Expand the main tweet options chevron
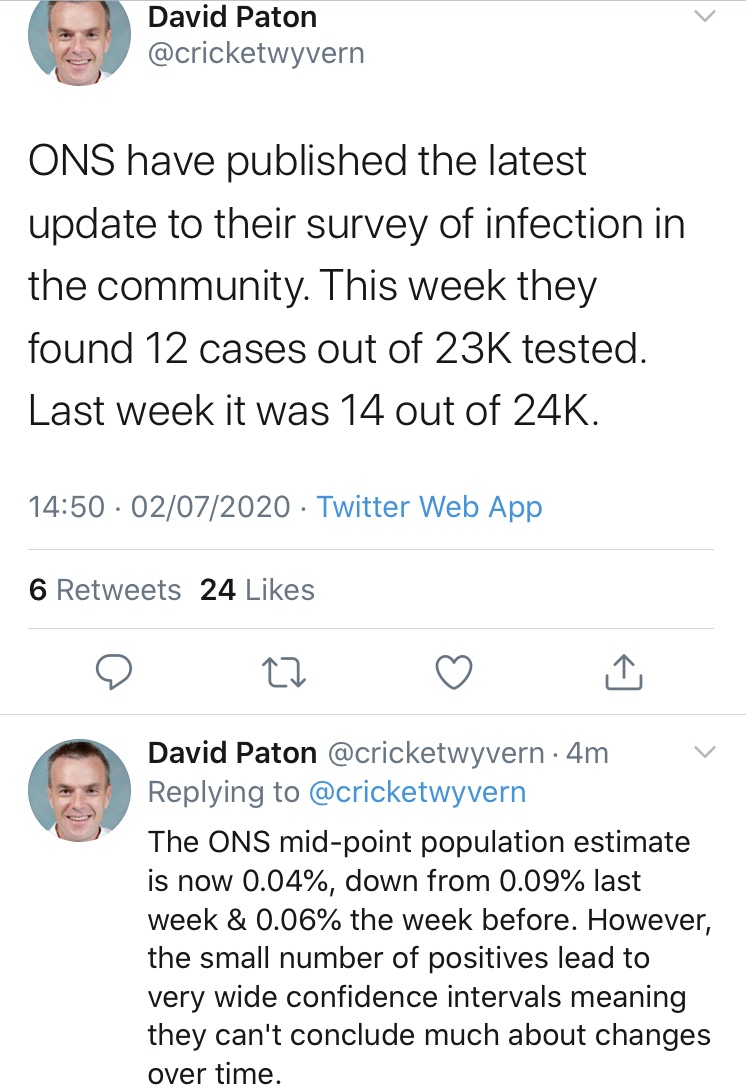746x1092 pixels. pyautogui.click(x=706, y=16)
